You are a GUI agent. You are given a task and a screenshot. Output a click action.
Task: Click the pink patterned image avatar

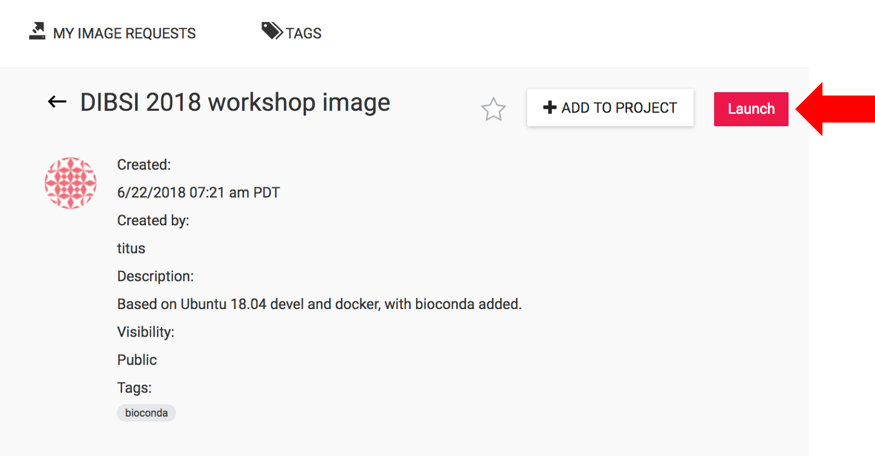[x=70, y=183]
